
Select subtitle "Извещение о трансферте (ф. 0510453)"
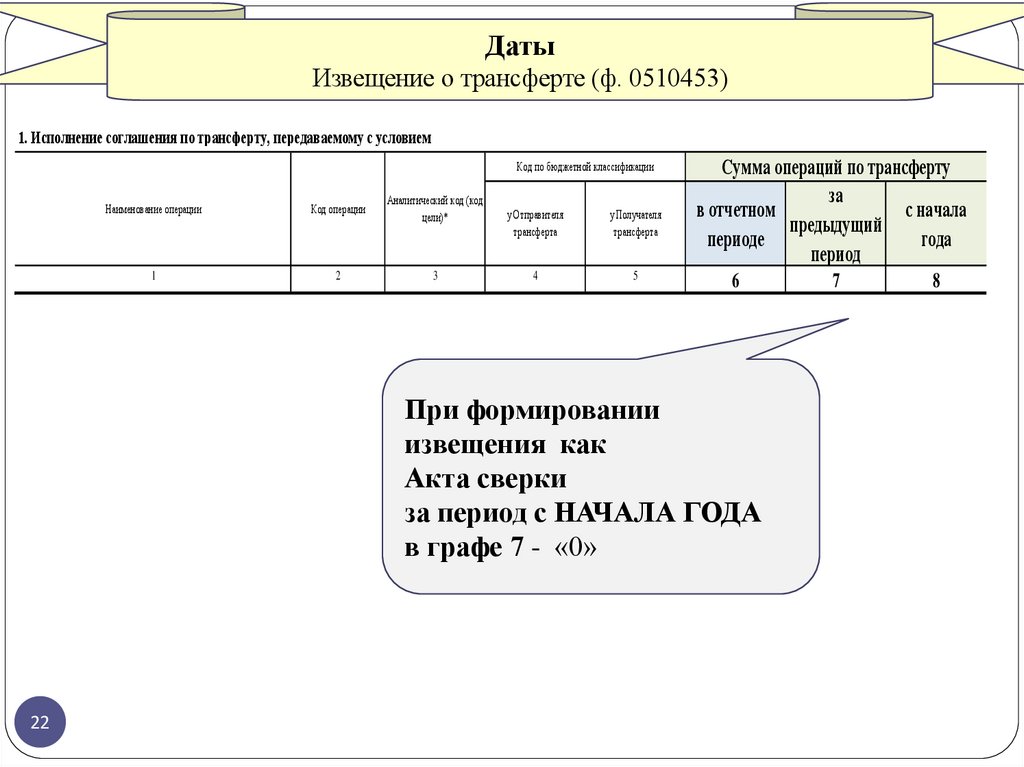(x=520, y=78)
